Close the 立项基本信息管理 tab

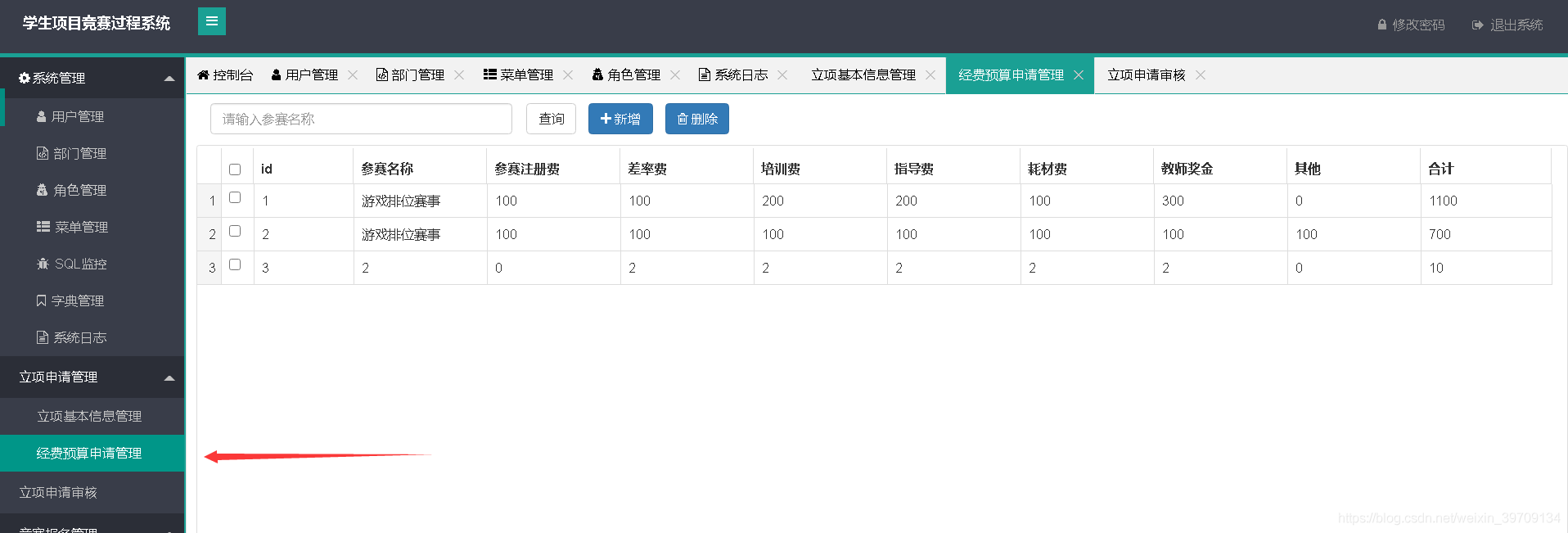coord(930,75)
